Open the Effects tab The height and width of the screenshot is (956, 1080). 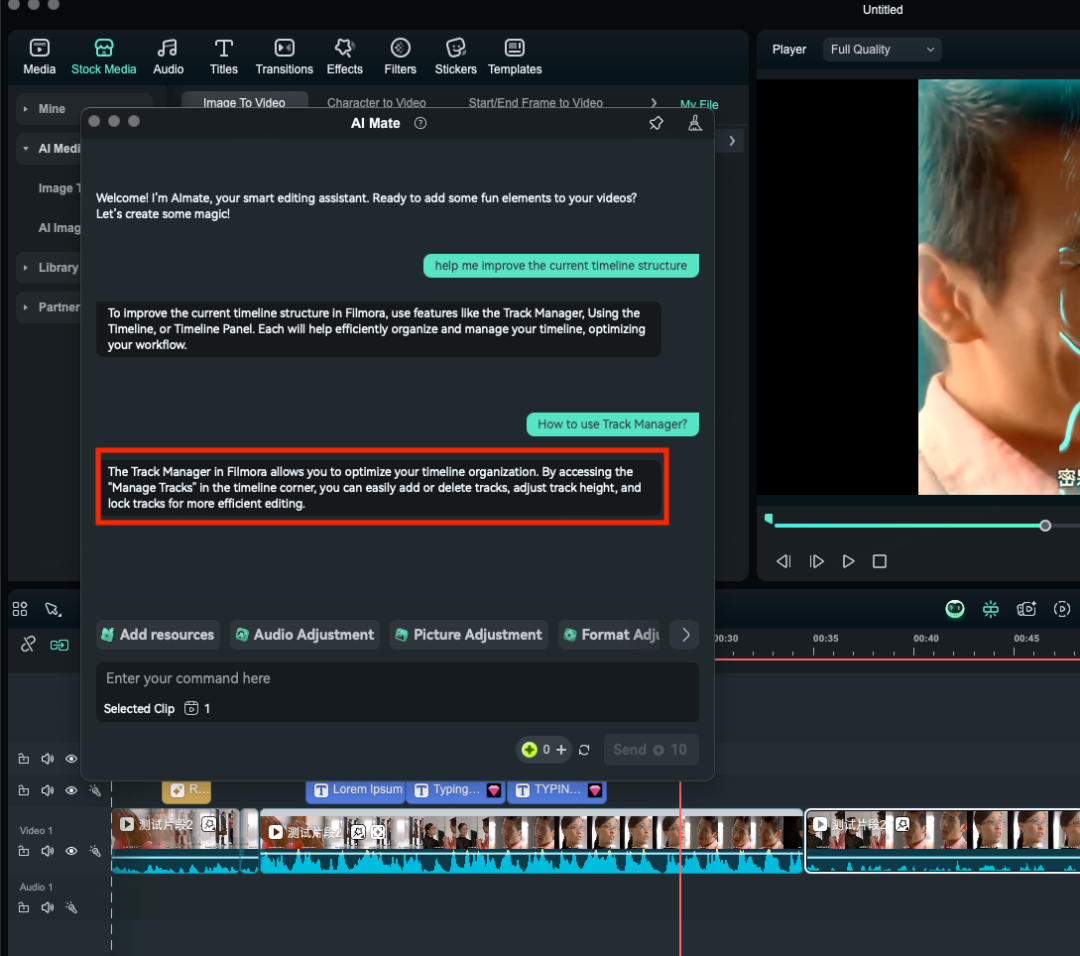tap(344, 56)
